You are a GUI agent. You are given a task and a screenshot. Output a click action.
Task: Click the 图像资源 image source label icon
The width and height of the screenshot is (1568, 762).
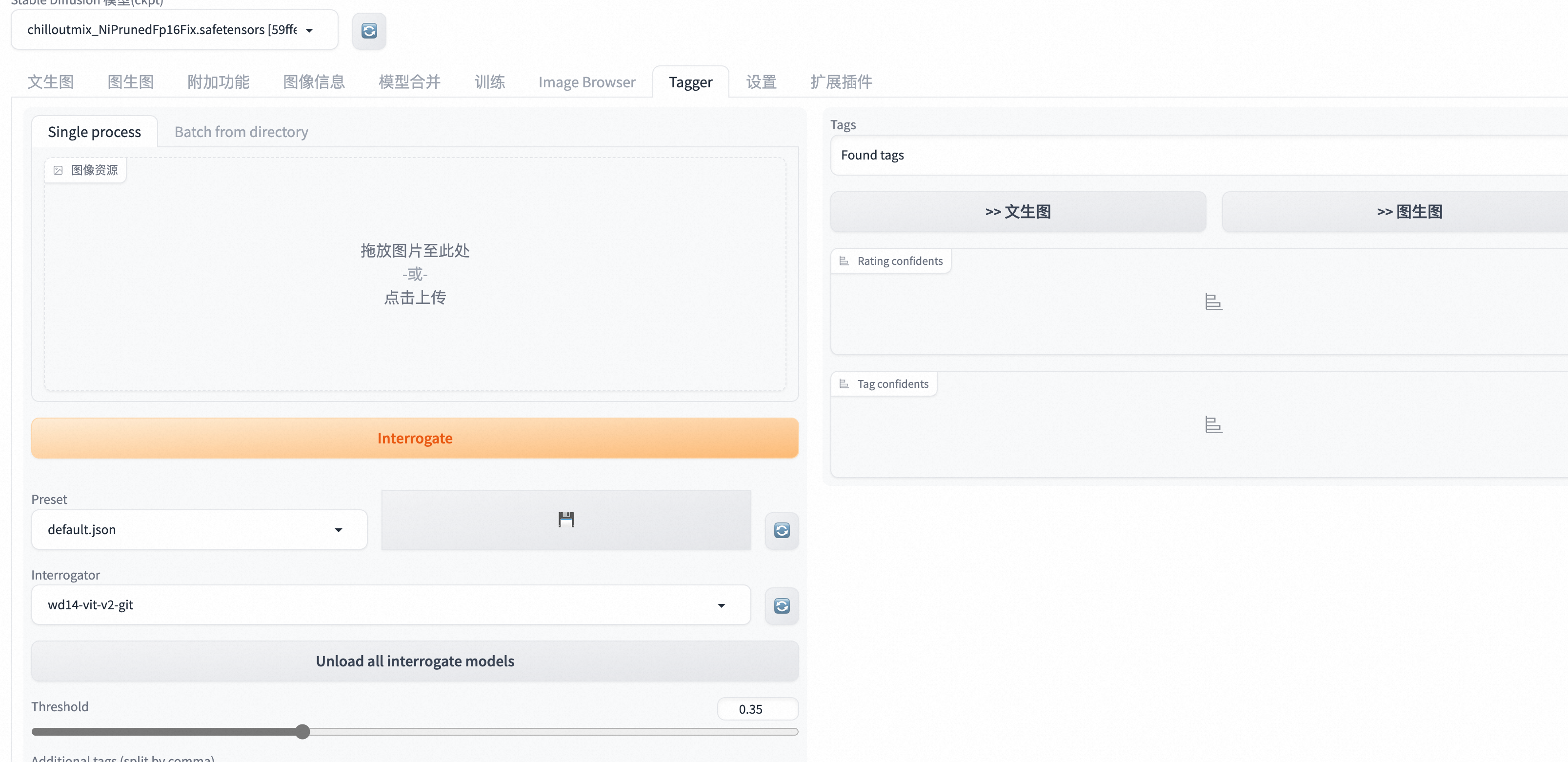(x=59, y=170)
